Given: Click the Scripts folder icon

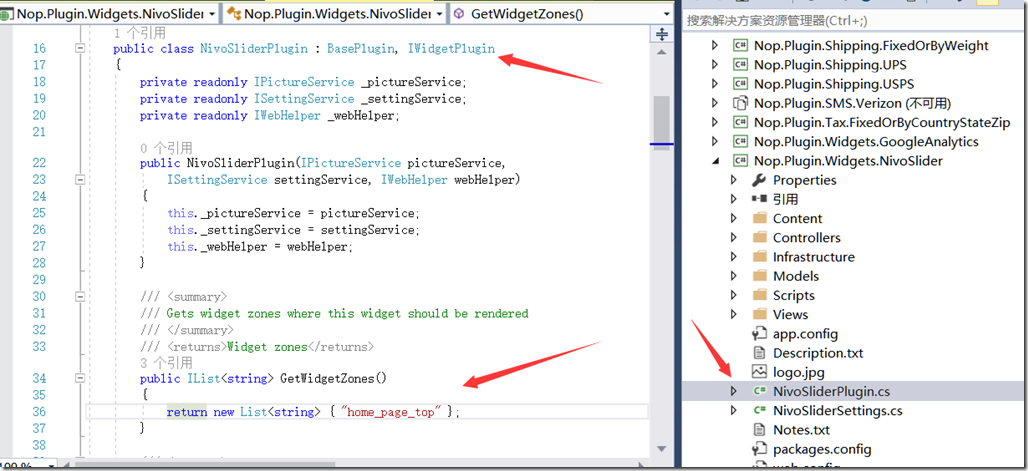Looking at the screenshot, I should tap(759, 295).
